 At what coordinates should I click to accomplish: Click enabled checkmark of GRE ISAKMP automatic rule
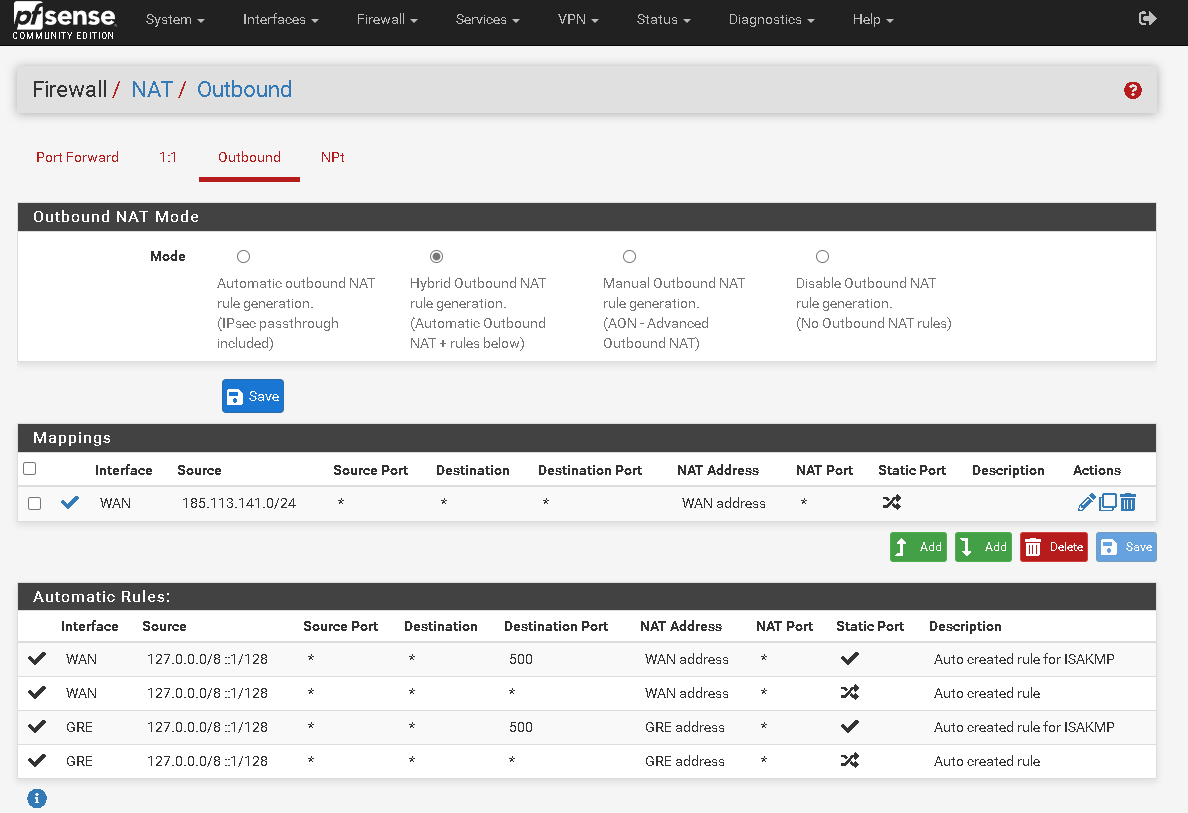(x=36, y=727)
